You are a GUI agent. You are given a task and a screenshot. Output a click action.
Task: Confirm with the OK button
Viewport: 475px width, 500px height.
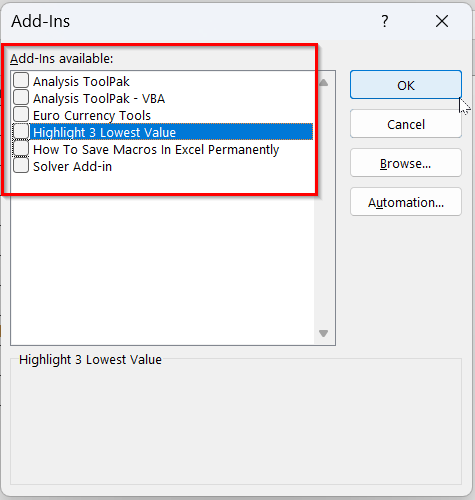pos(406,85)
